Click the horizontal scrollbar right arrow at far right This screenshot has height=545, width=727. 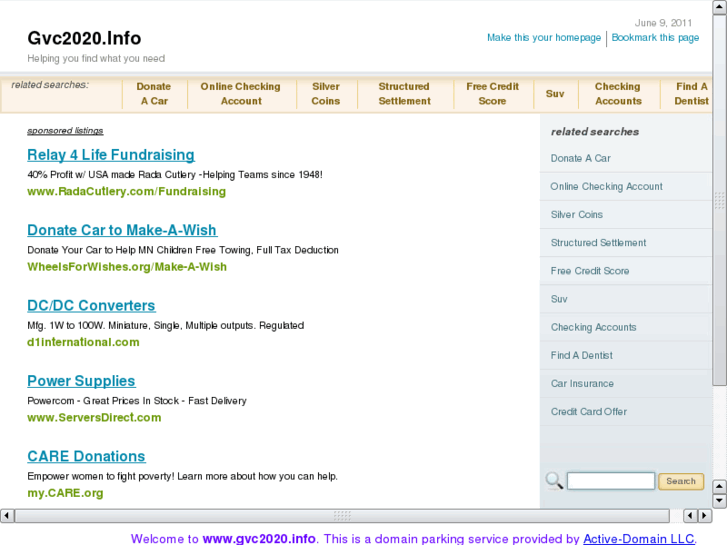pyautogui.click(x=705, y=515)
